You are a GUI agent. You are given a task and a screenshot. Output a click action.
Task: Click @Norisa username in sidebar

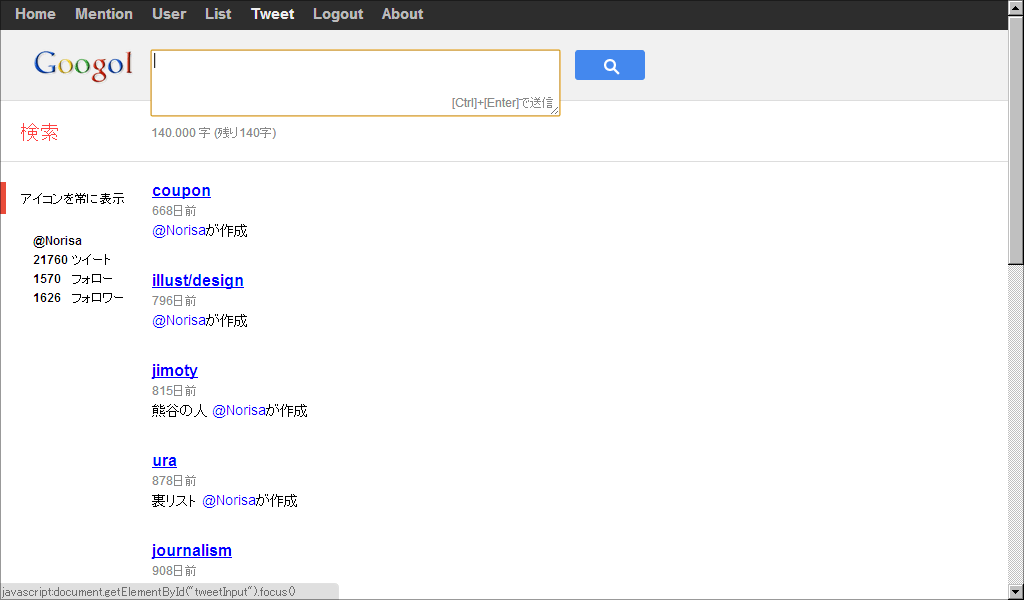point(57,241)
